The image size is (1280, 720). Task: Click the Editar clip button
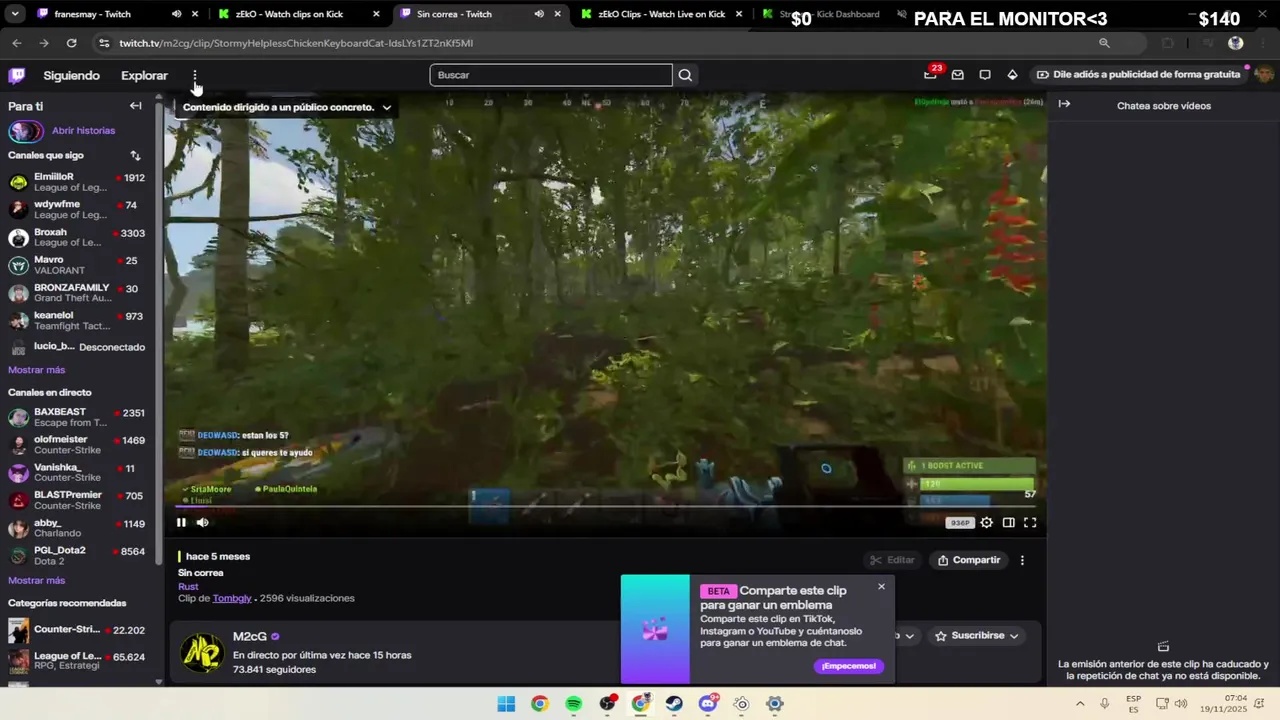892,560
